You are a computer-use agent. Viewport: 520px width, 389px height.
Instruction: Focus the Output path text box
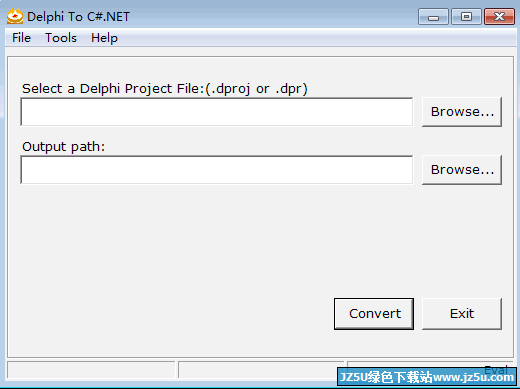[x=217, y=170]
